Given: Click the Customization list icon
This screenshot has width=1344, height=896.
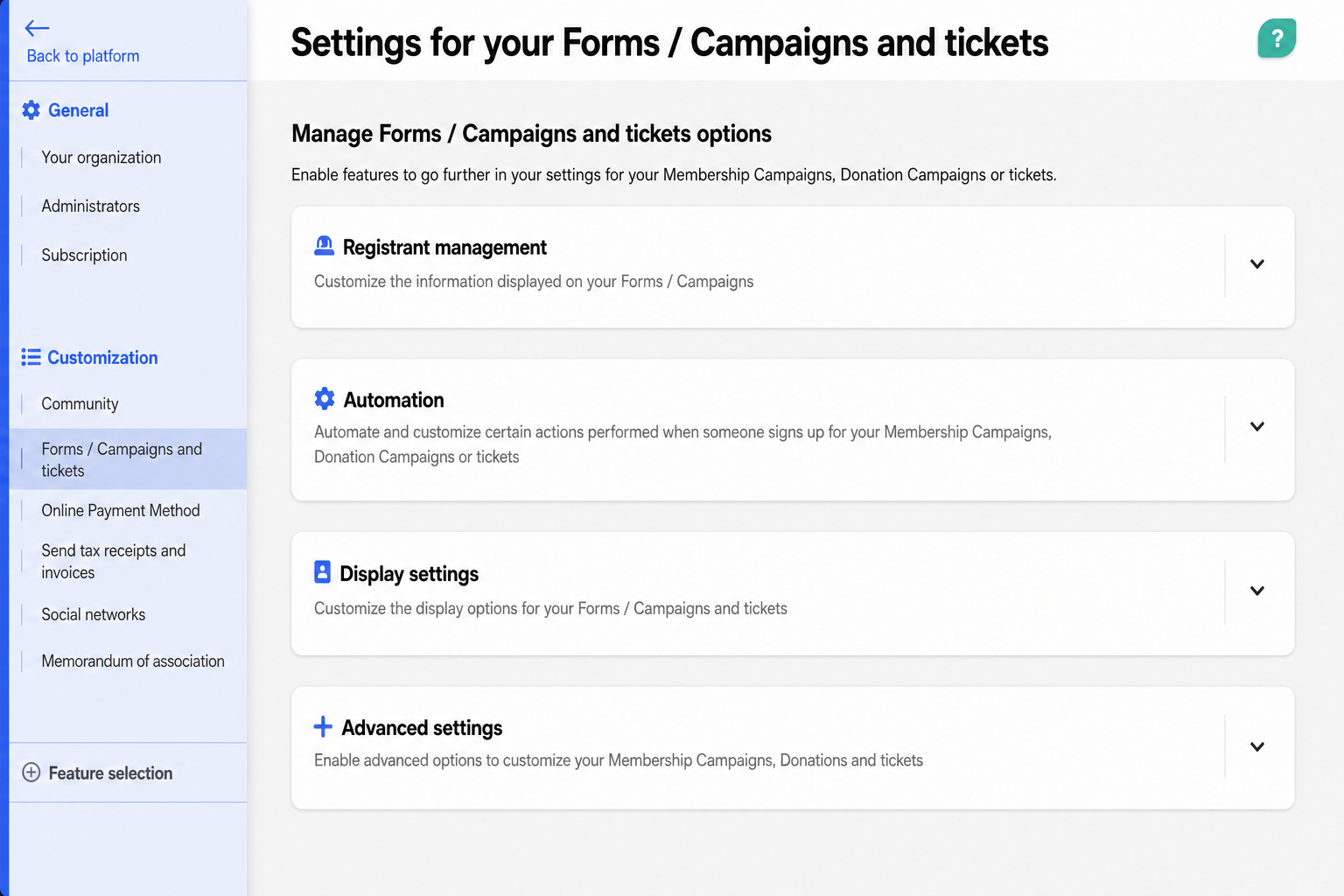Looking at the screenshot, I should (31, 357).
